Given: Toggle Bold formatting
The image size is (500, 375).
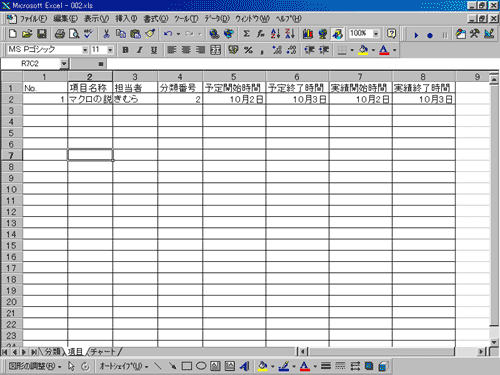Looking at the screenshot, I should click(x=125, y=50).
